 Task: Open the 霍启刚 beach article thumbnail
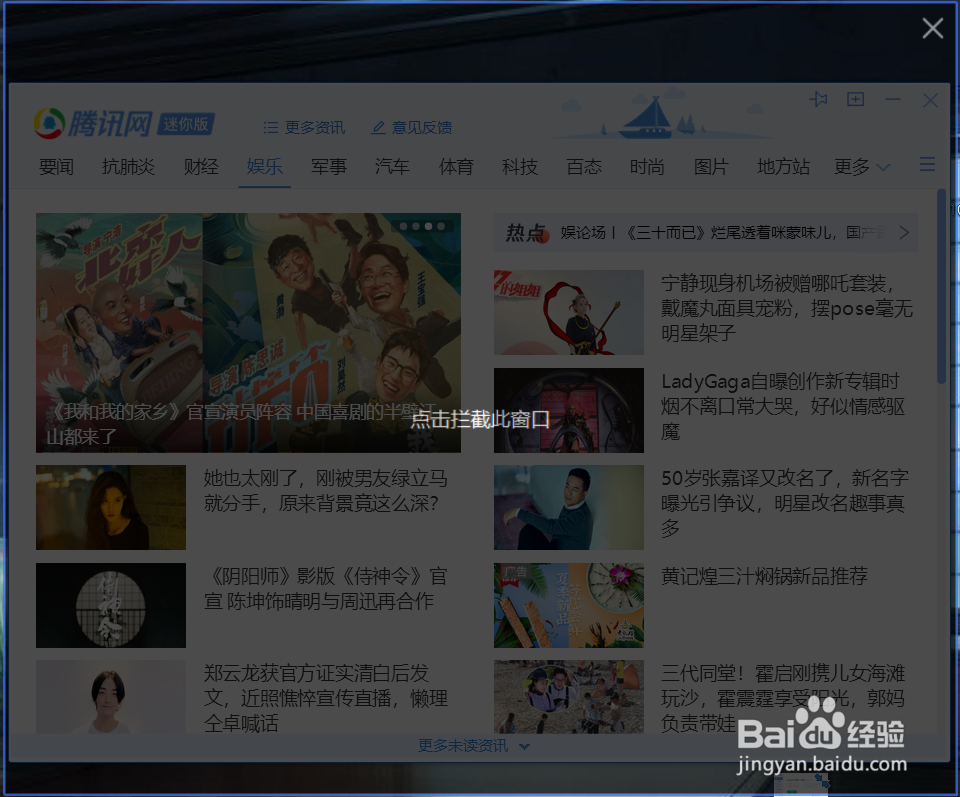click(569, 697)
